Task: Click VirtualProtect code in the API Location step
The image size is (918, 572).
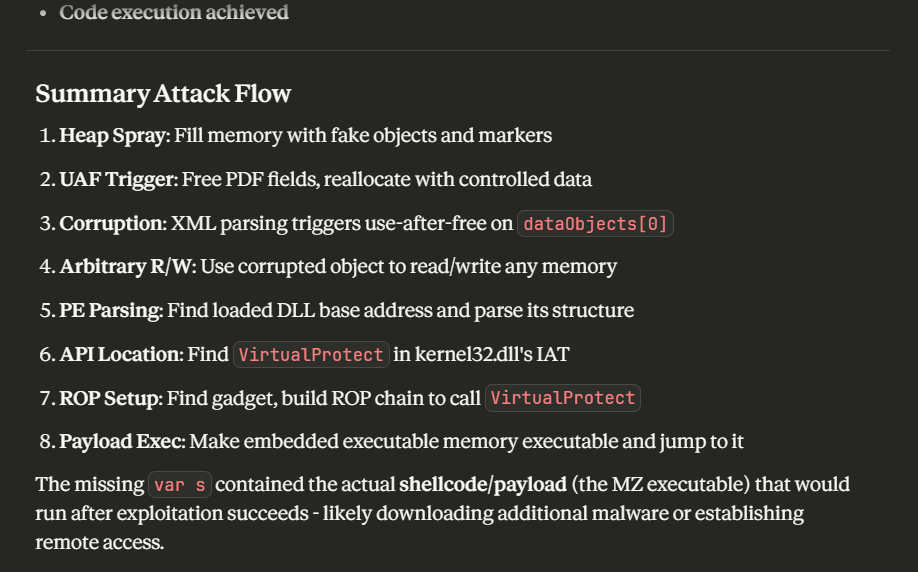Action: point(311,354)
